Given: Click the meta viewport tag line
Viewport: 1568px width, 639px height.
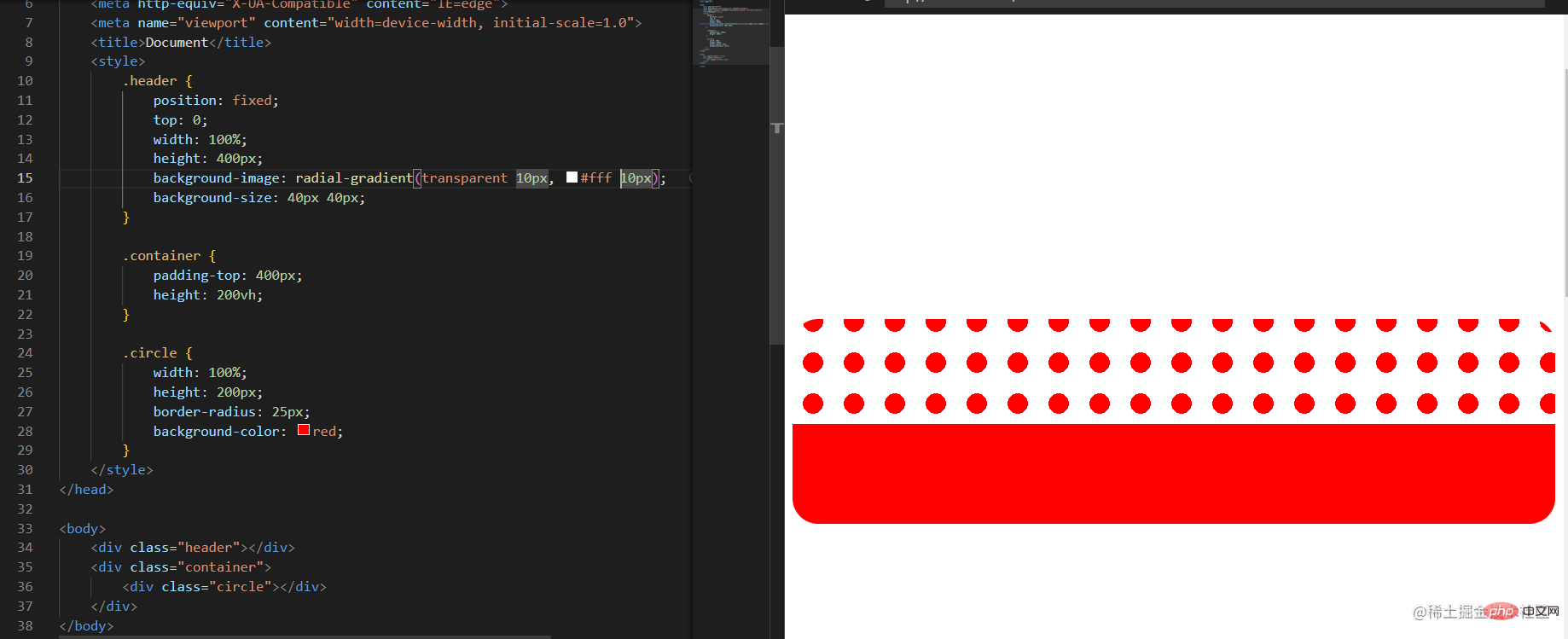Looking at the screenshot, I should click(366, 23).
